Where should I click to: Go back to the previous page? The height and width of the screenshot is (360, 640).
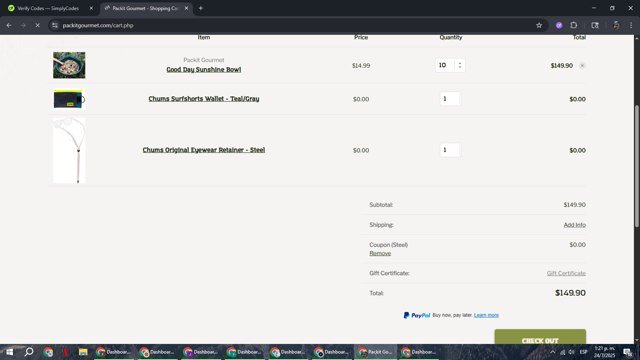(x=9, y=25)
